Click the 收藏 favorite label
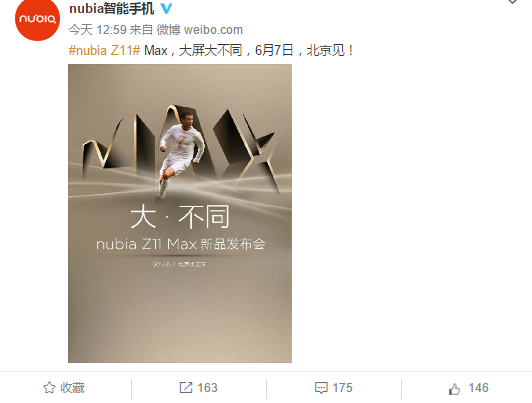532x403 pixels. pos(72,388)
